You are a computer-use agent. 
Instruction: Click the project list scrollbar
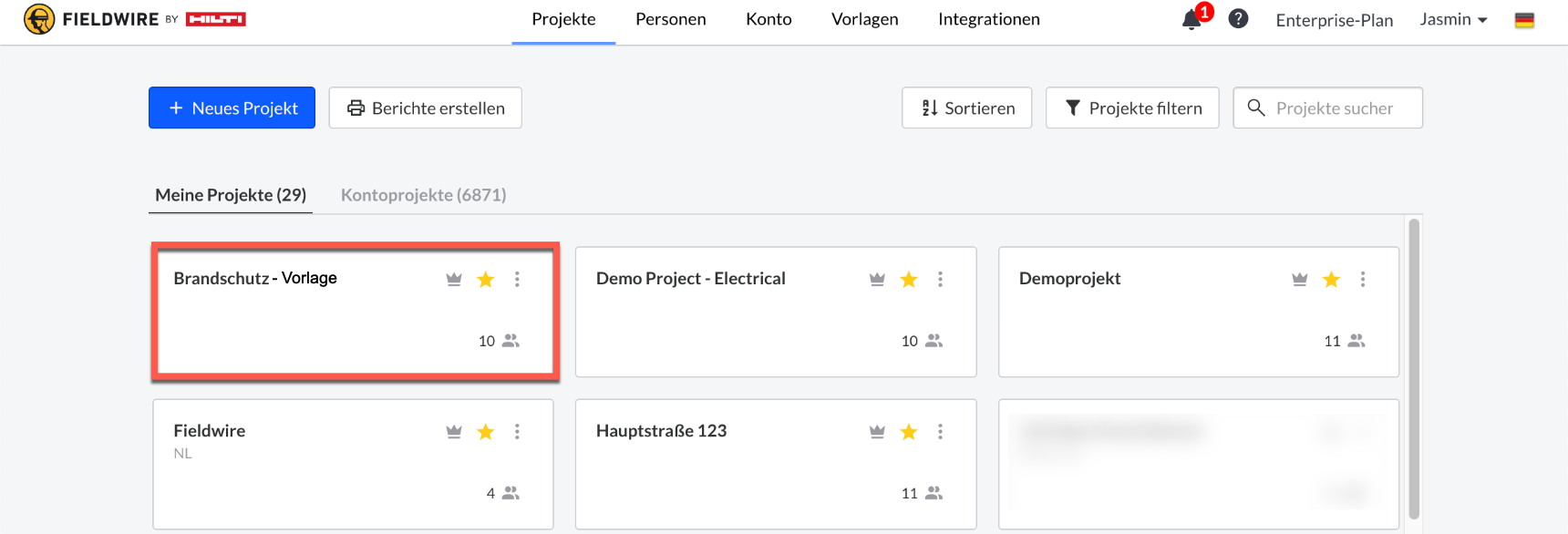[x=1414, y=368]
